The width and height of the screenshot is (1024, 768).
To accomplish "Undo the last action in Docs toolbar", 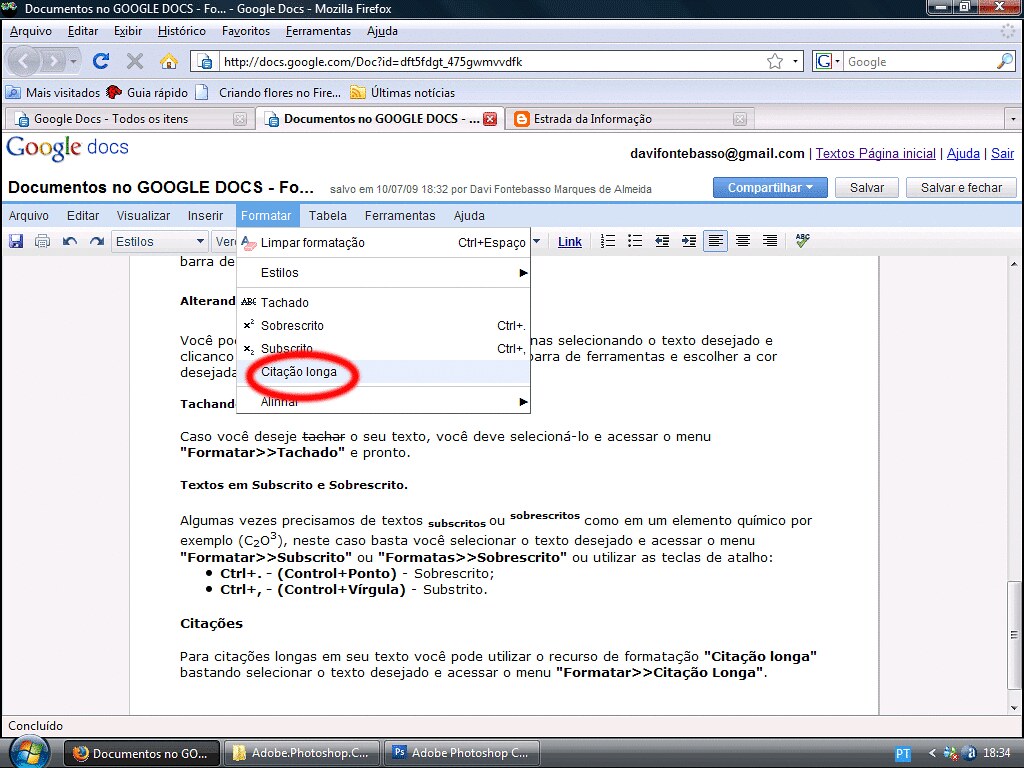I will [70, 241].
